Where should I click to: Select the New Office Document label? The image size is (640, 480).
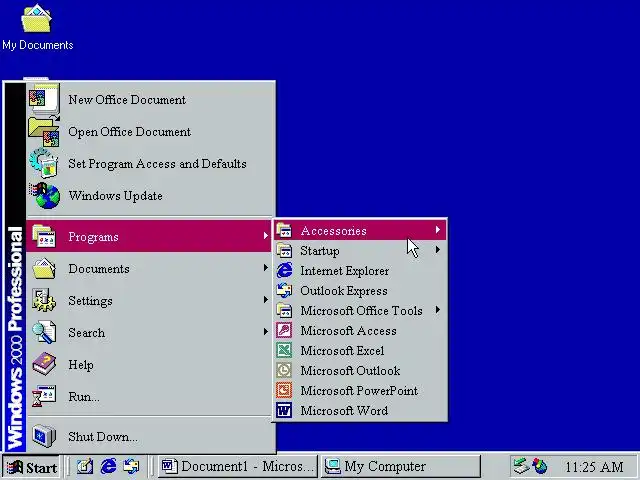[127, 100]
